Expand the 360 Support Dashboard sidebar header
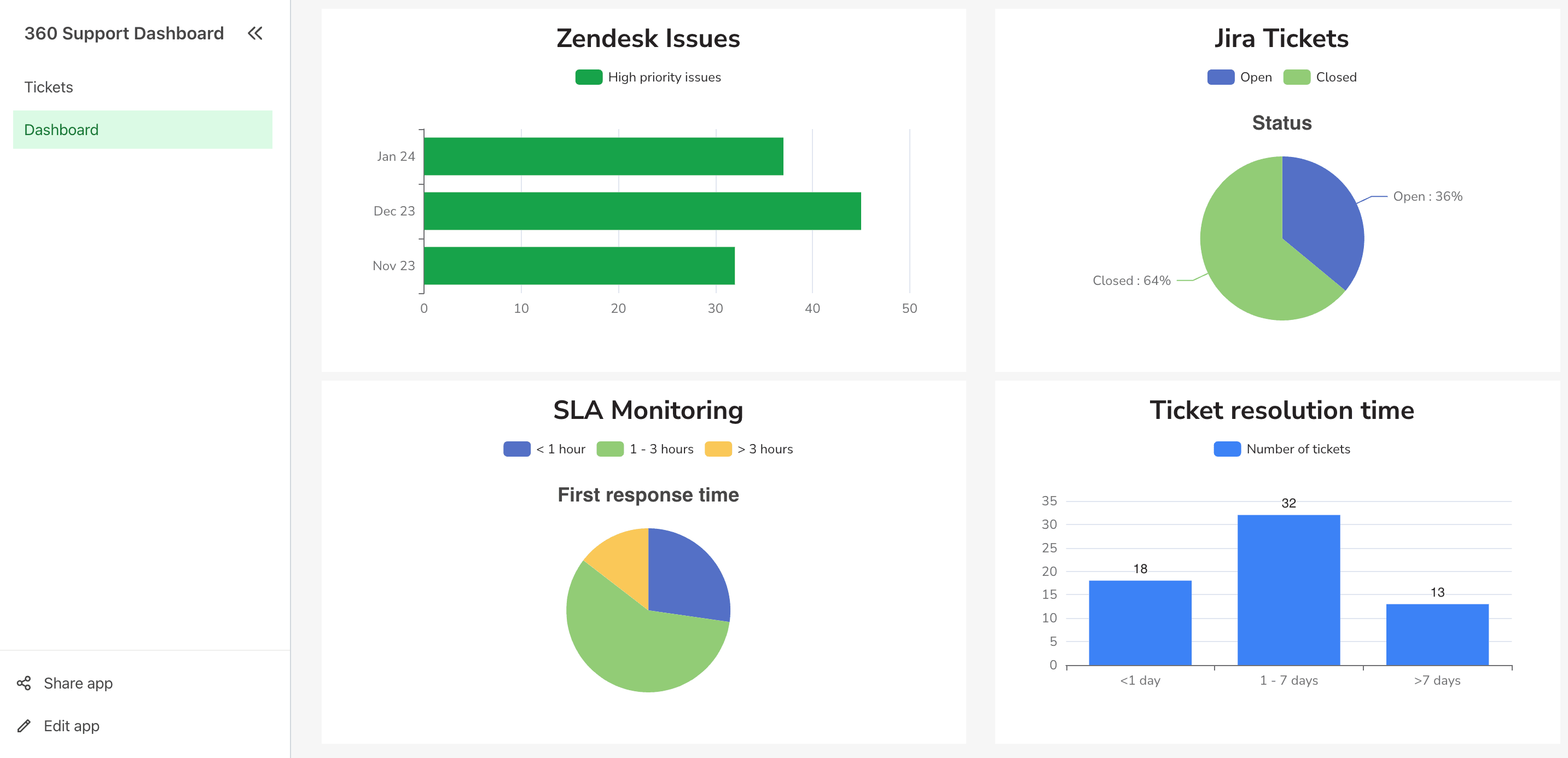The image size is (1568, 758). coord(124,33)
